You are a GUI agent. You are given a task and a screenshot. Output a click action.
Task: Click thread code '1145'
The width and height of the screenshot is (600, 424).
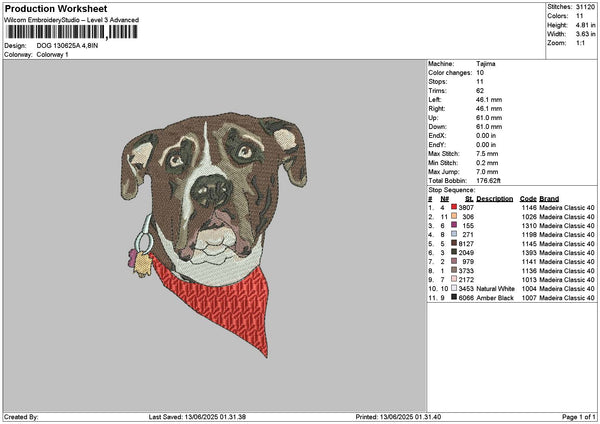(529, 244)
